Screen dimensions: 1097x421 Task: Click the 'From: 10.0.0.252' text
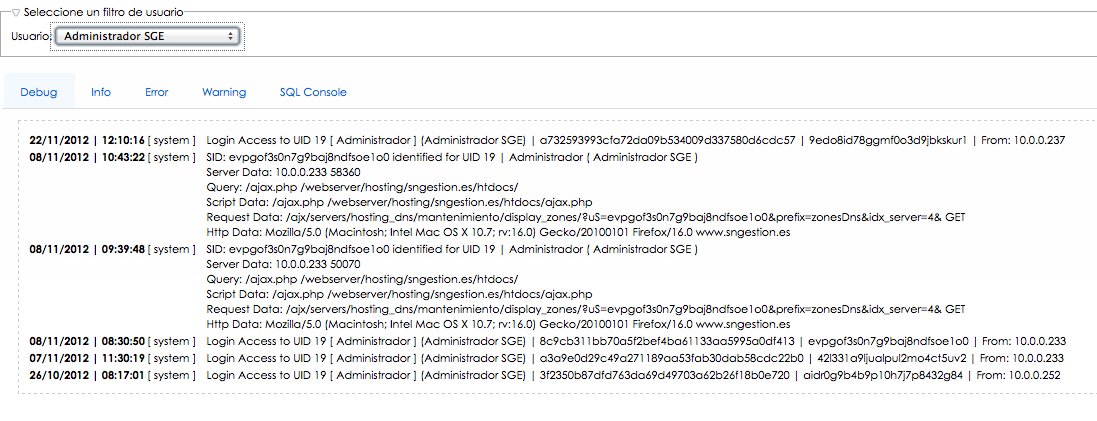1019,376
